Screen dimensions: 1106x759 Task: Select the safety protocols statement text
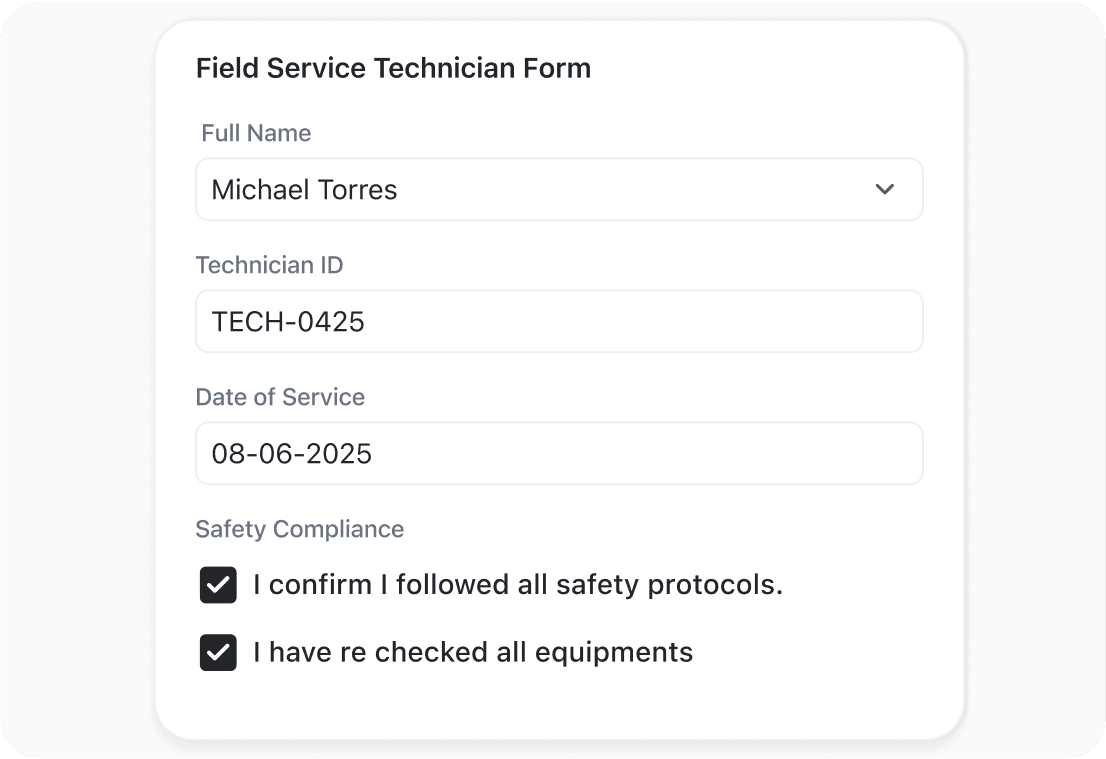click(518, 585)
